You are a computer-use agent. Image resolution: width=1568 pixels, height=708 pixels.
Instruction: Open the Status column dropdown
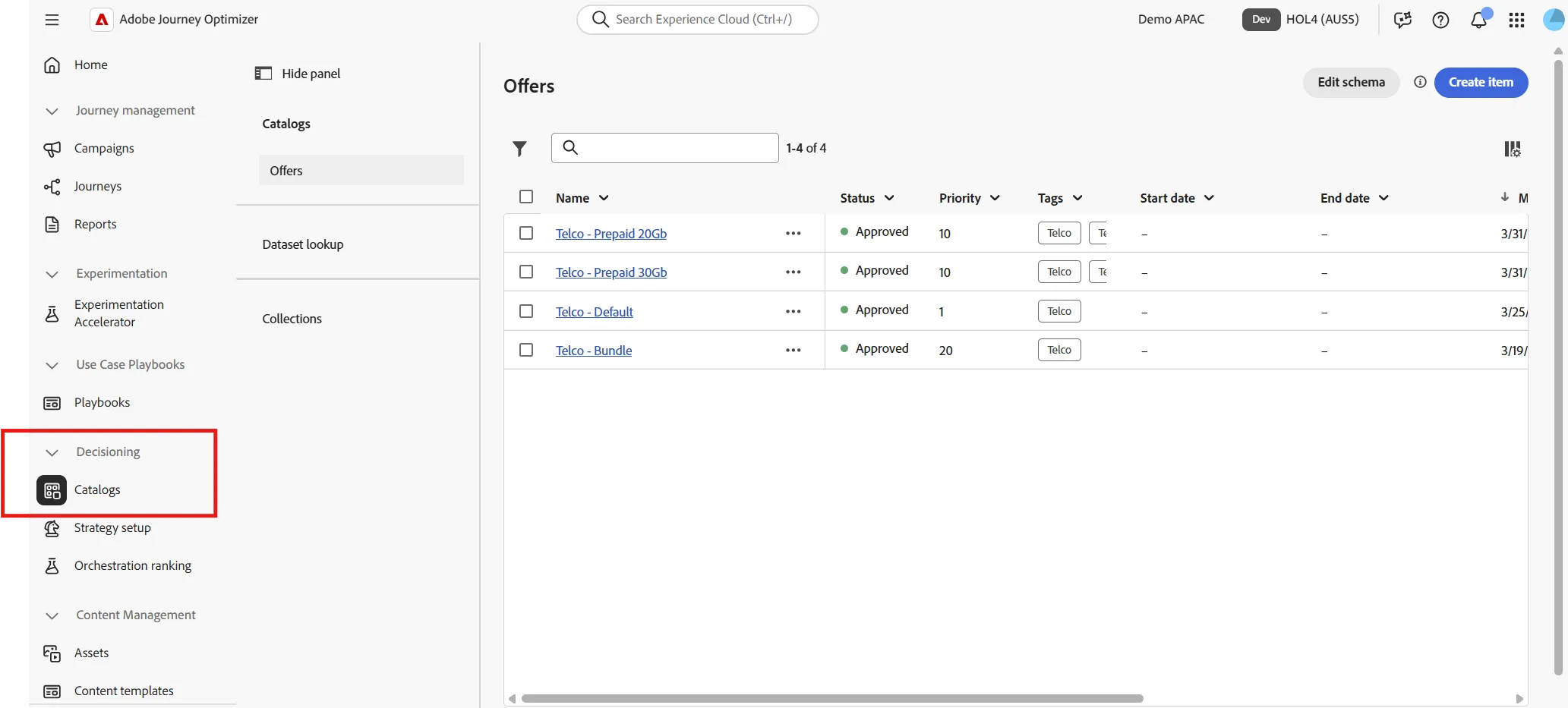point(889,198)
